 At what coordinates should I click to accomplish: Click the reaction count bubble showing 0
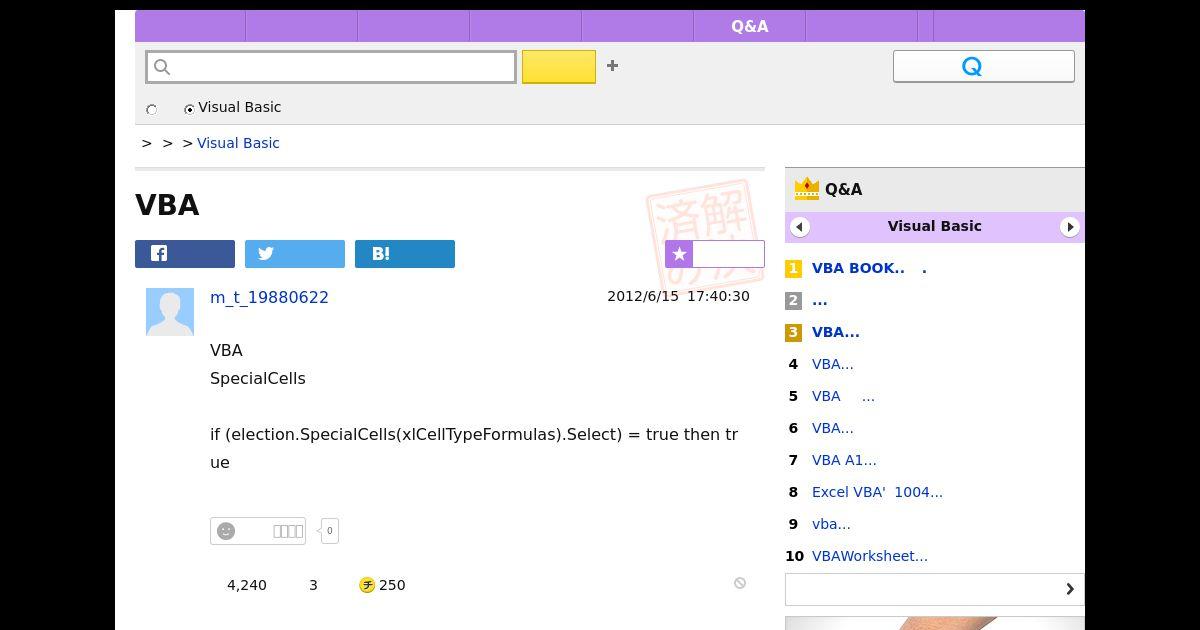[330, 531]
